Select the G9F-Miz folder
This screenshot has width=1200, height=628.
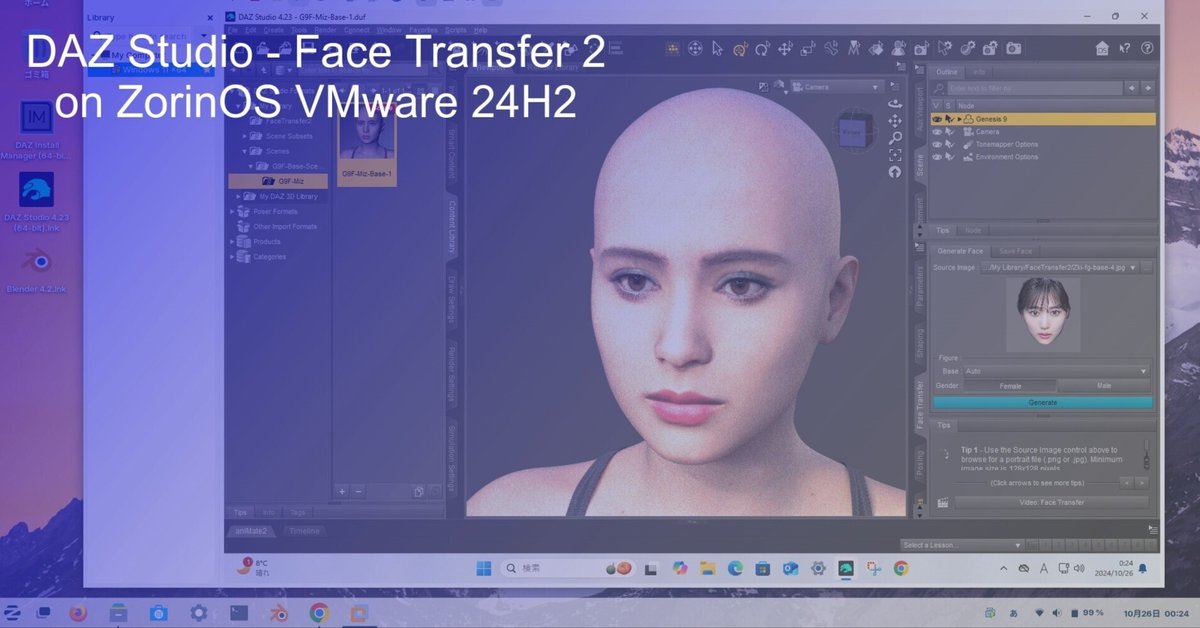[278, 181]
